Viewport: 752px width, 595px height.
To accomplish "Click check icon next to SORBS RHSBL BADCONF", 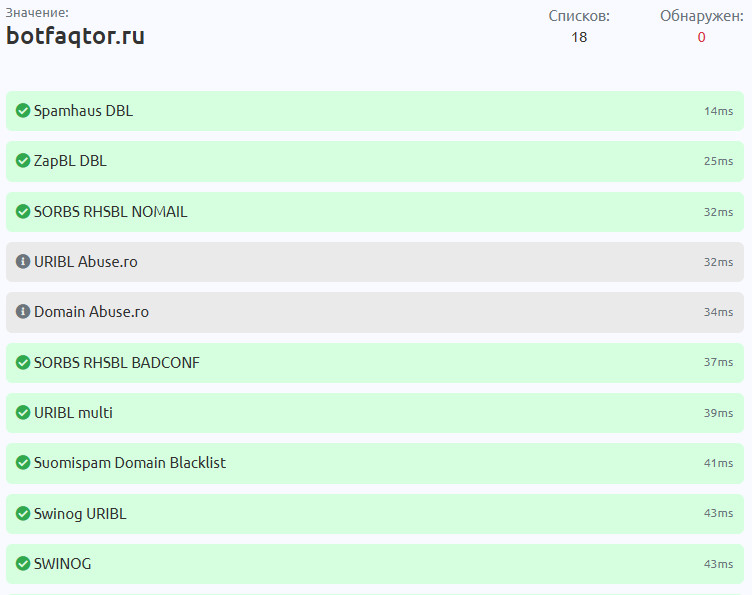I will tap(23, 362).
